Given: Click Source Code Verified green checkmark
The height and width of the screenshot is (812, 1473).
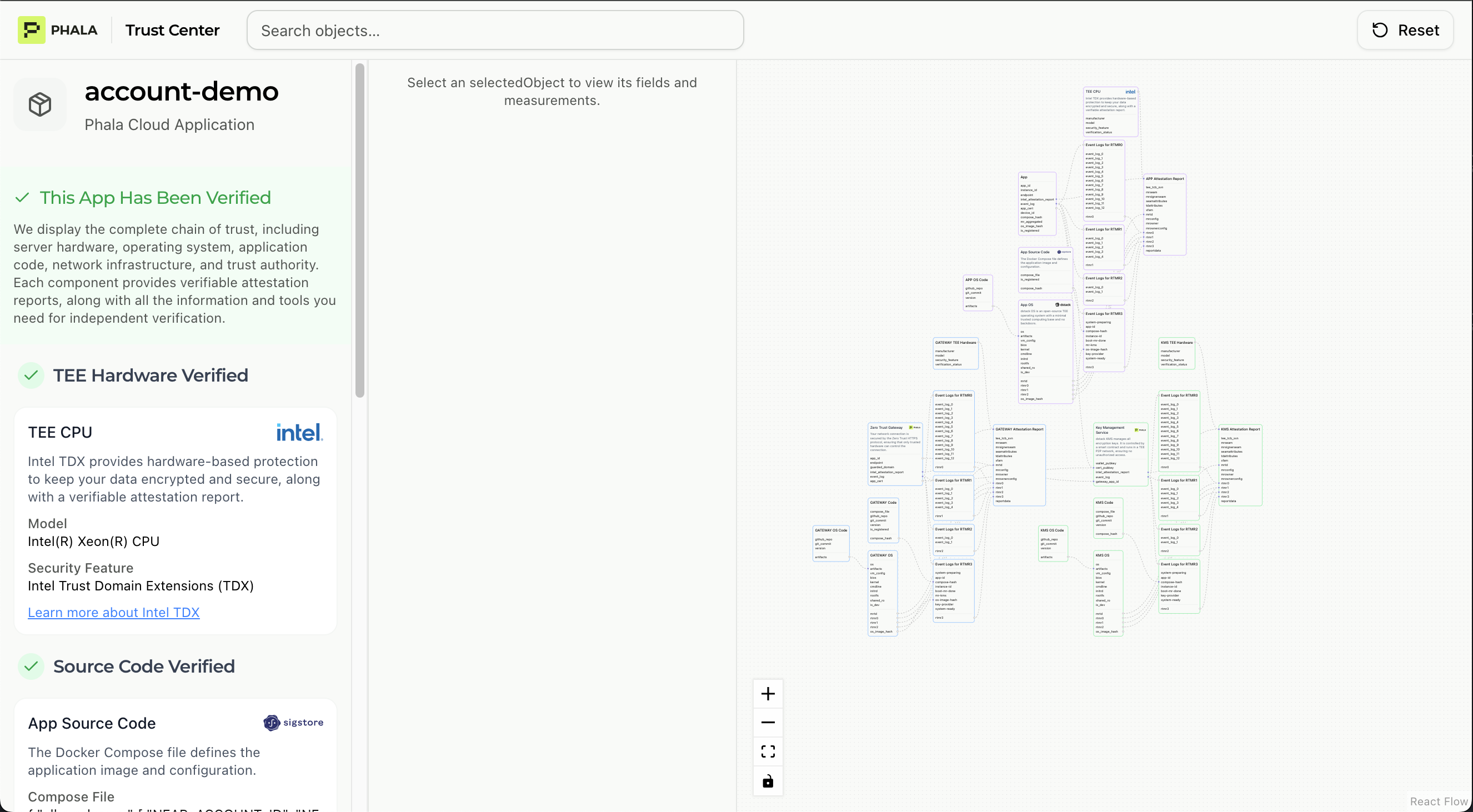Looking at the screenshot, I should click(31, 666).
